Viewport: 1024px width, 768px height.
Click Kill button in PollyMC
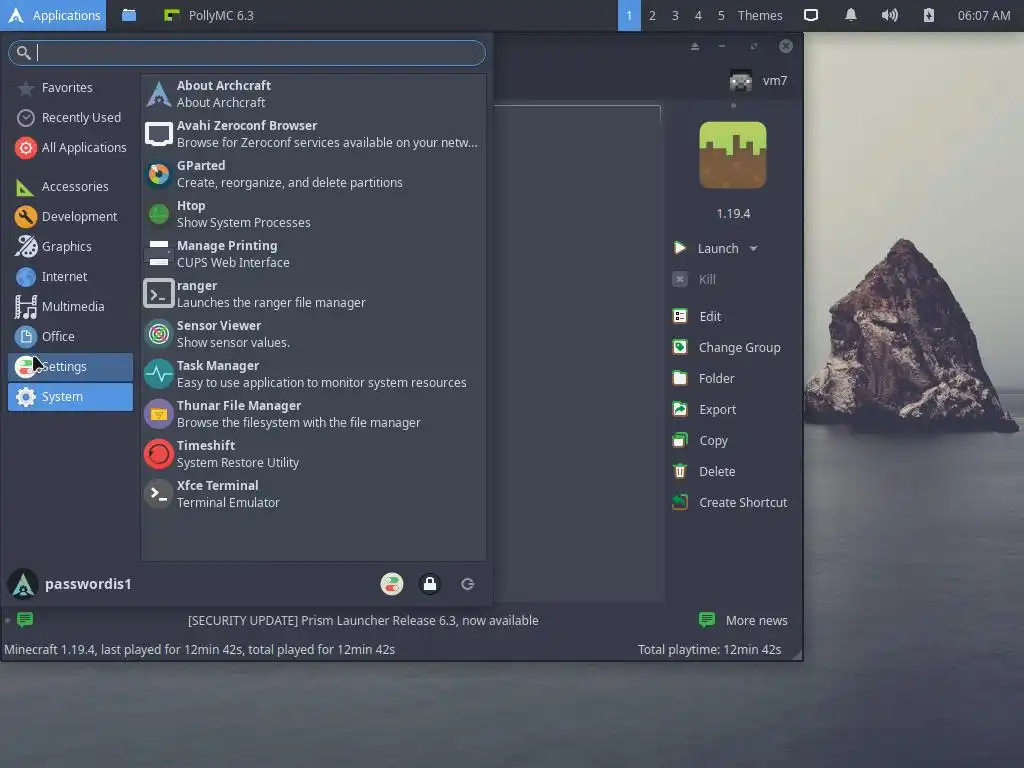point(694,280)
